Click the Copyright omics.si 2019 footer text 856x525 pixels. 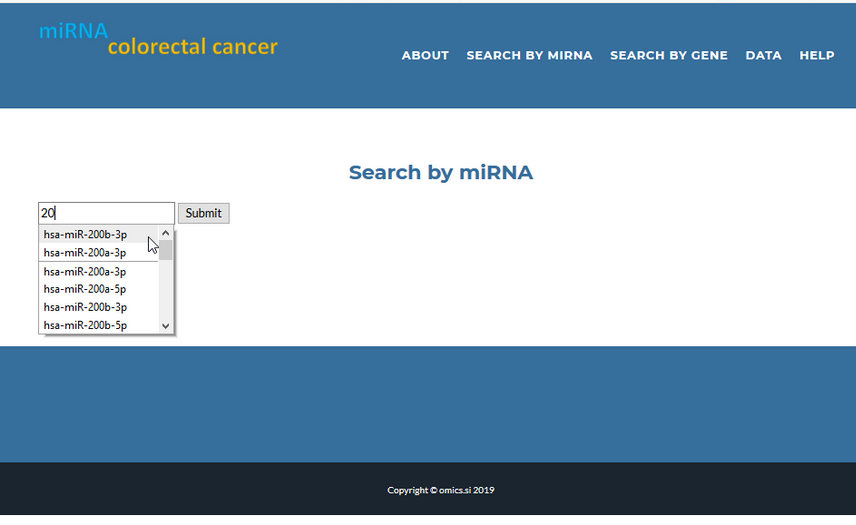[440, 491]
